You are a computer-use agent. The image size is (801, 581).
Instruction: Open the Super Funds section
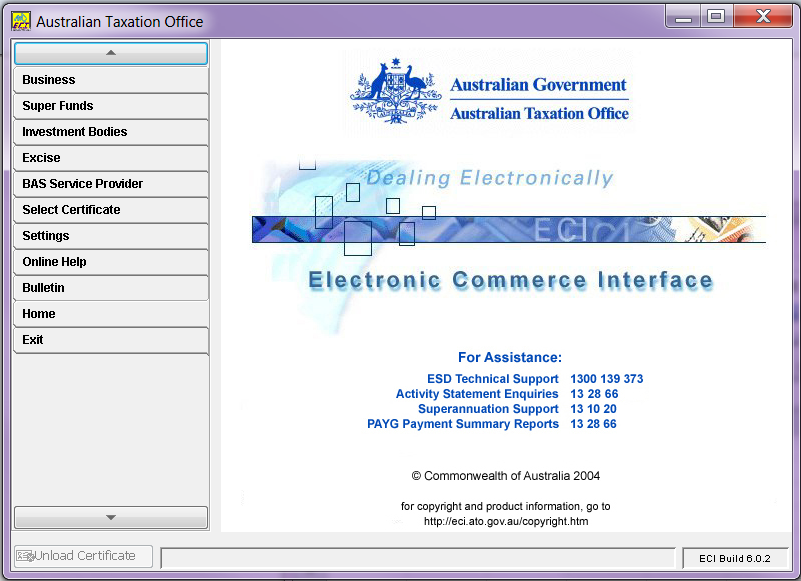pos(111,106)
